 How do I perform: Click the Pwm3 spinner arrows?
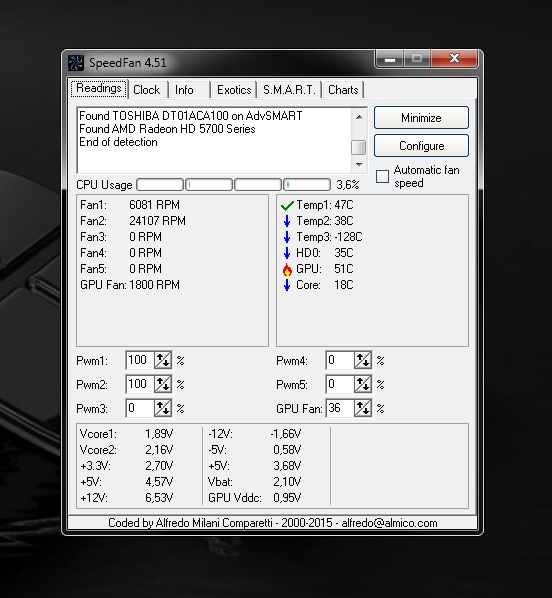(163, 408)
